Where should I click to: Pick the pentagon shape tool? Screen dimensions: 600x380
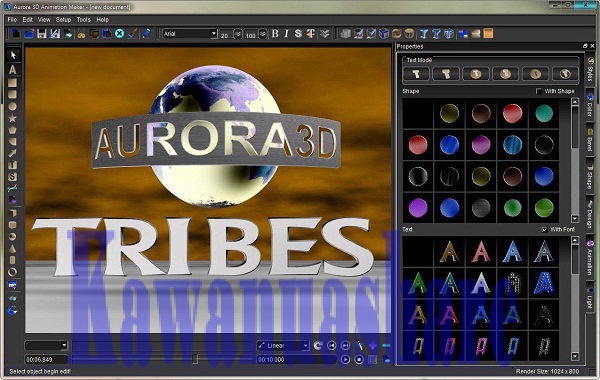click(x=13, y=130)
